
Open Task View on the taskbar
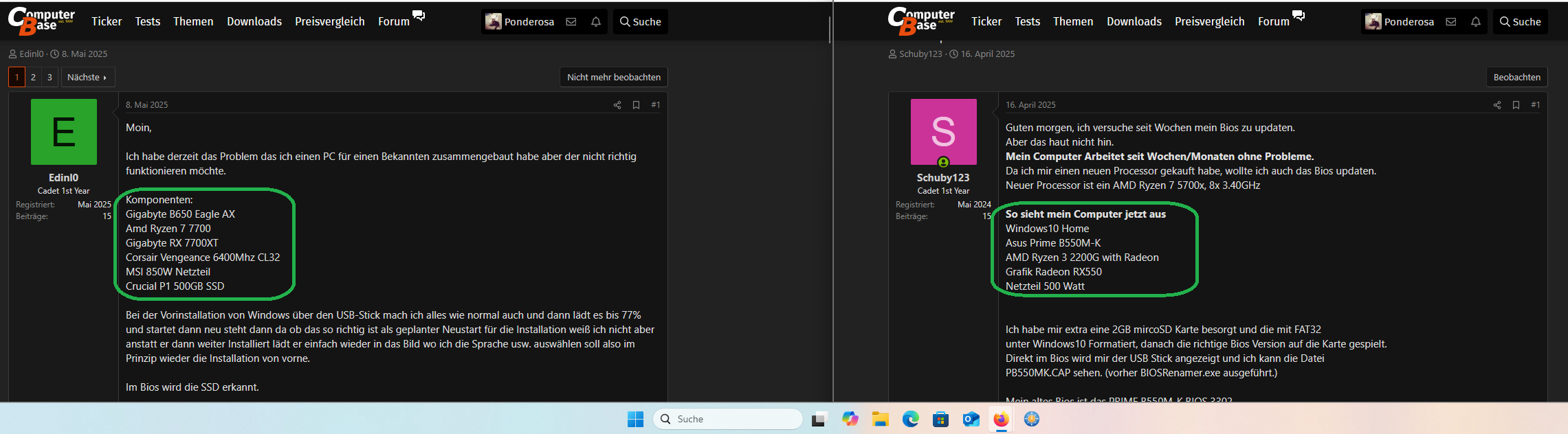click(819, 419)
